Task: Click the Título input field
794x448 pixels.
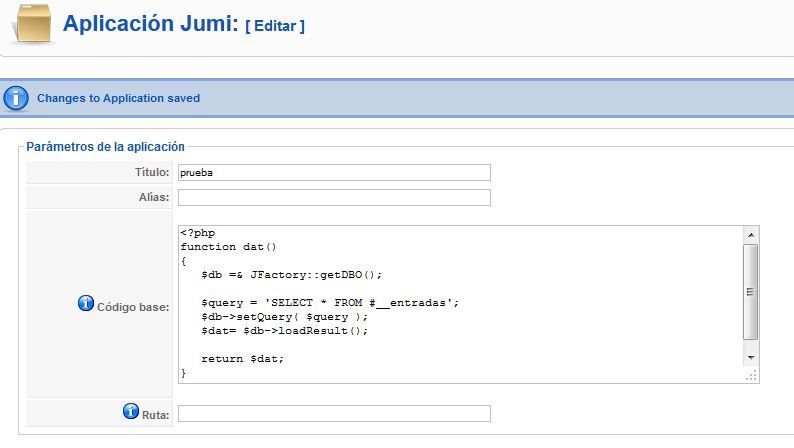Action: (x=334, y=172)
